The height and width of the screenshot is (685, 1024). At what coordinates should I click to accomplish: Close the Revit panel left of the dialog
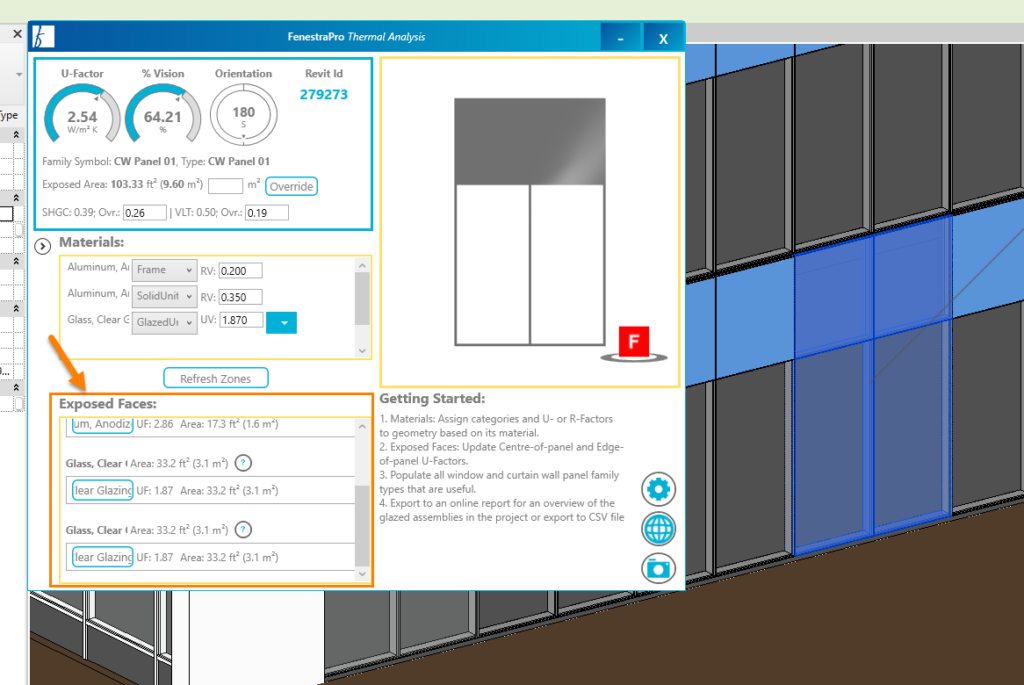tap(18, 33)
